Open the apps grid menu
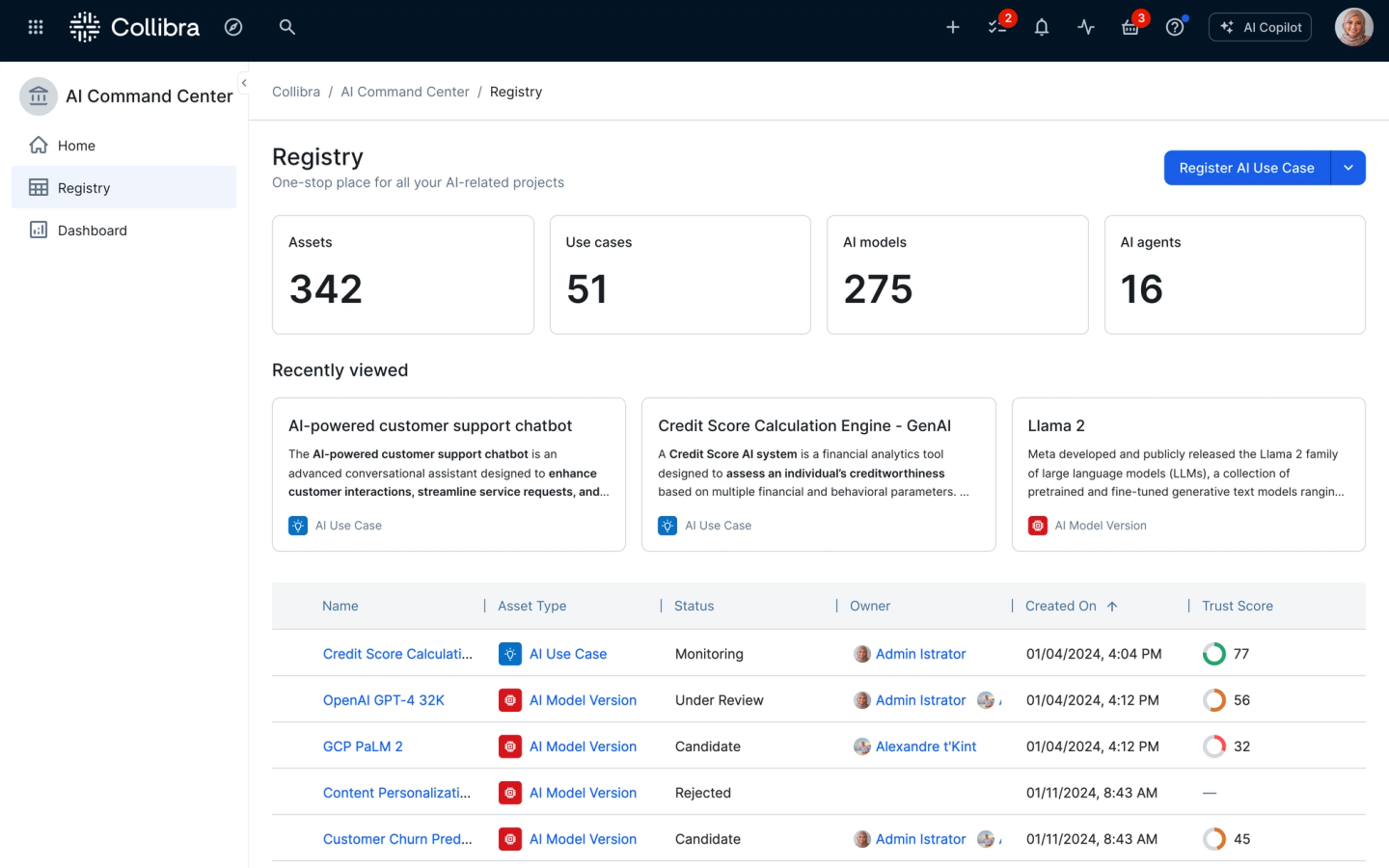The width and height of the screenshot is (1389, 868). click(35, 27)
